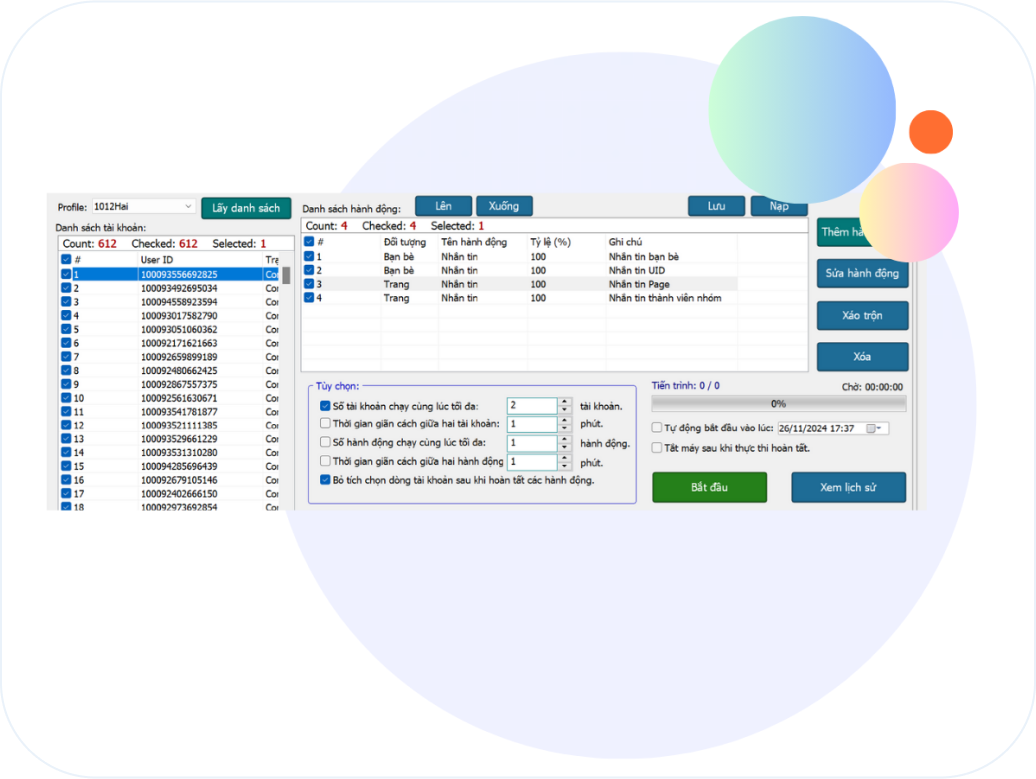Click the Tiến trình progress bar
Viewport: 1036px width, 779px height.
[778, 404]
